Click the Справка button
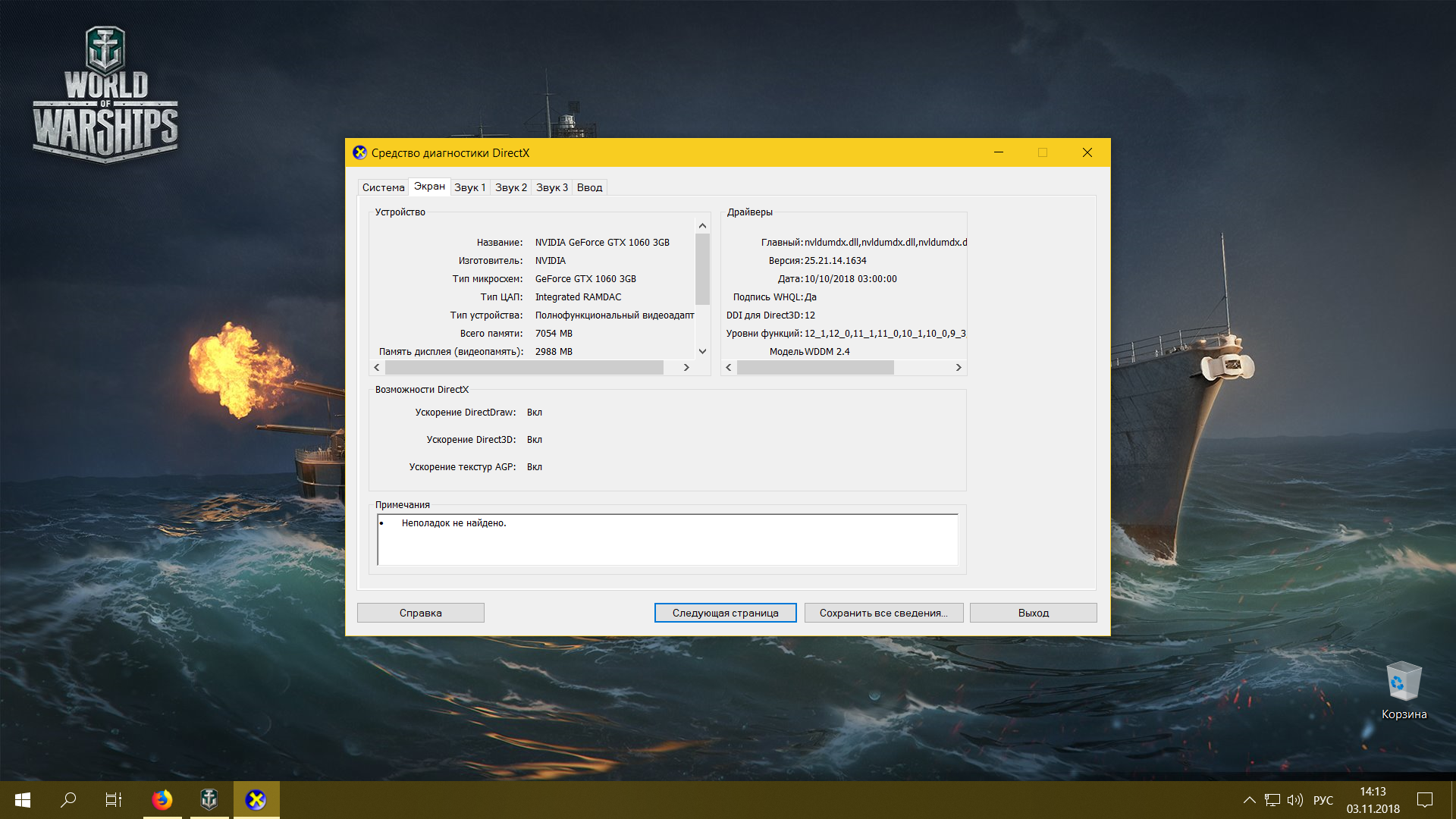The image size is (1456, 819). coord(421,613)
